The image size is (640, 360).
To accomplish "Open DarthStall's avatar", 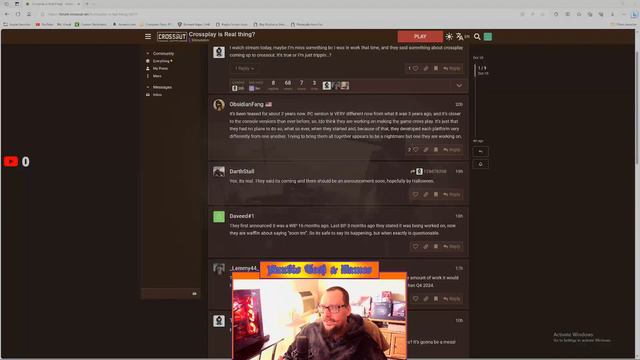I will tap(219, 171).
